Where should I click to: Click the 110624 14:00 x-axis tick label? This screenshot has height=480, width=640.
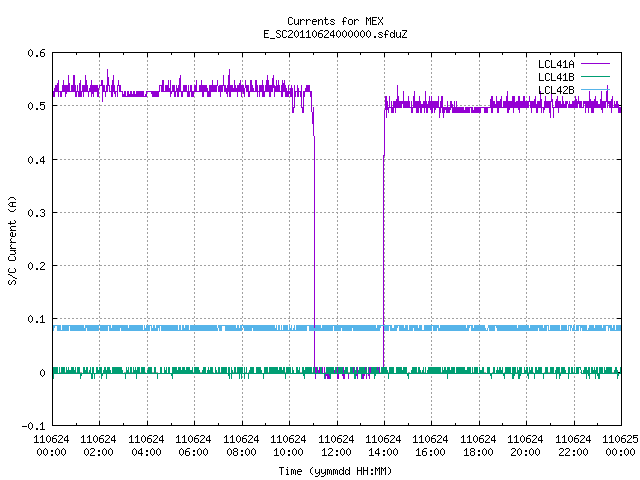coord(384,446)
